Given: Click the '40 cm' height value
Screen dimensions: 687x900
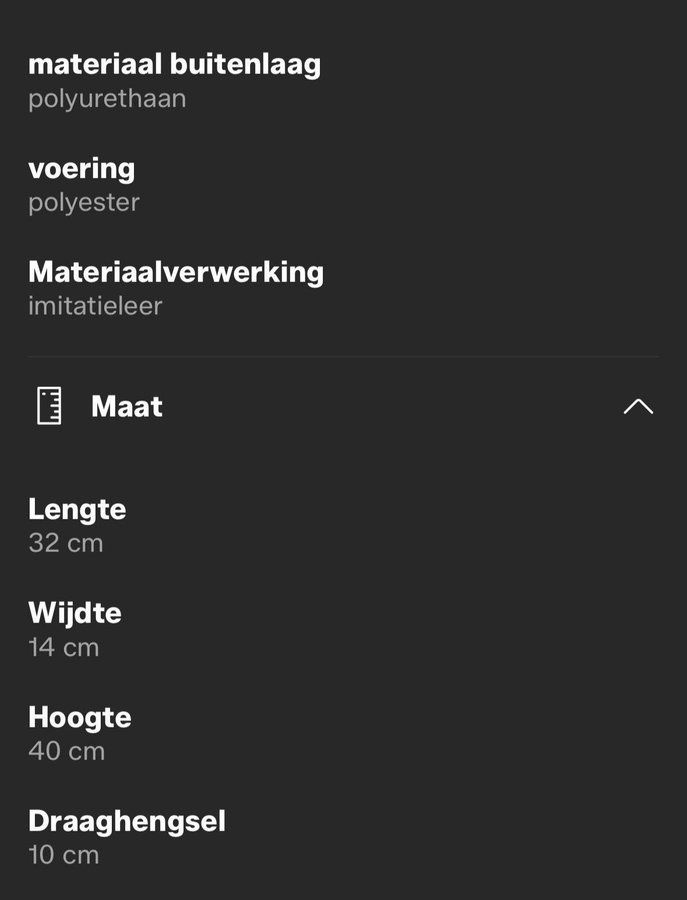Looking at the screenshot, I should (66, 751).
